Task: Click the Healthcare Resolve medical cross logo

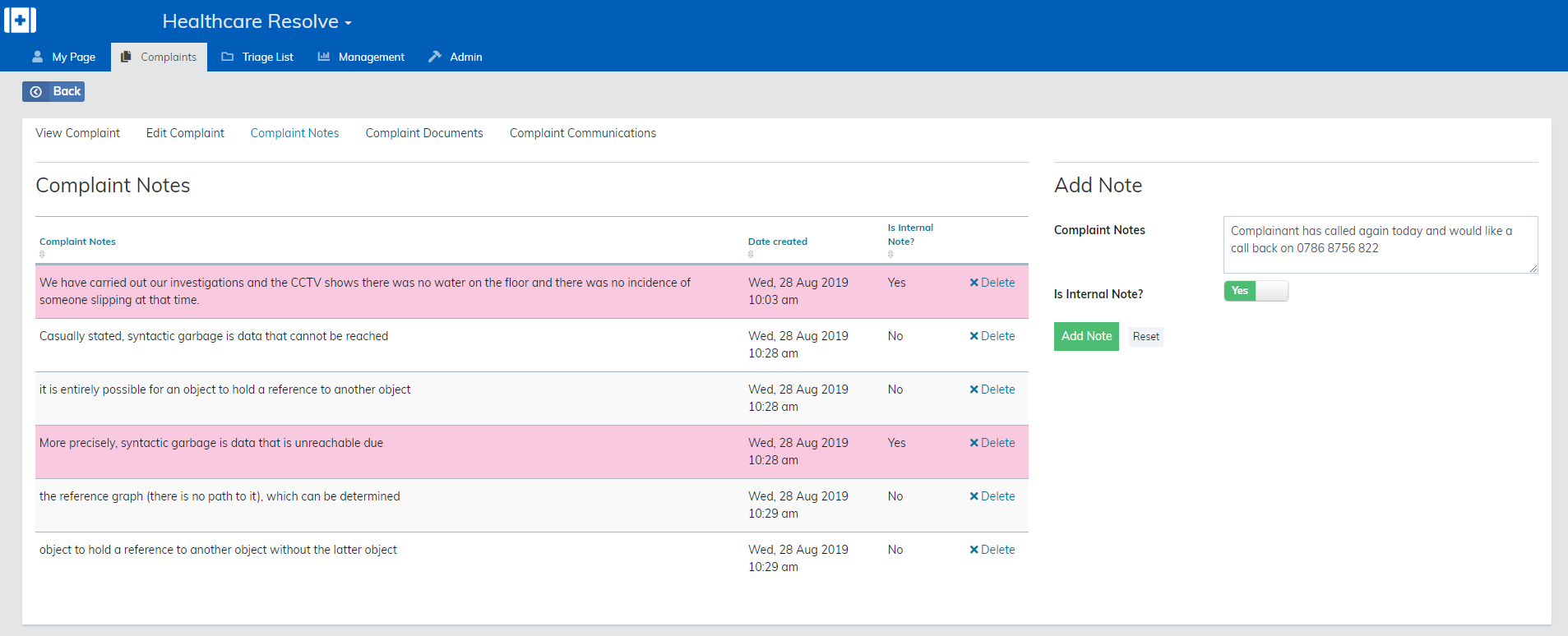Action: (x=20, y=20)
